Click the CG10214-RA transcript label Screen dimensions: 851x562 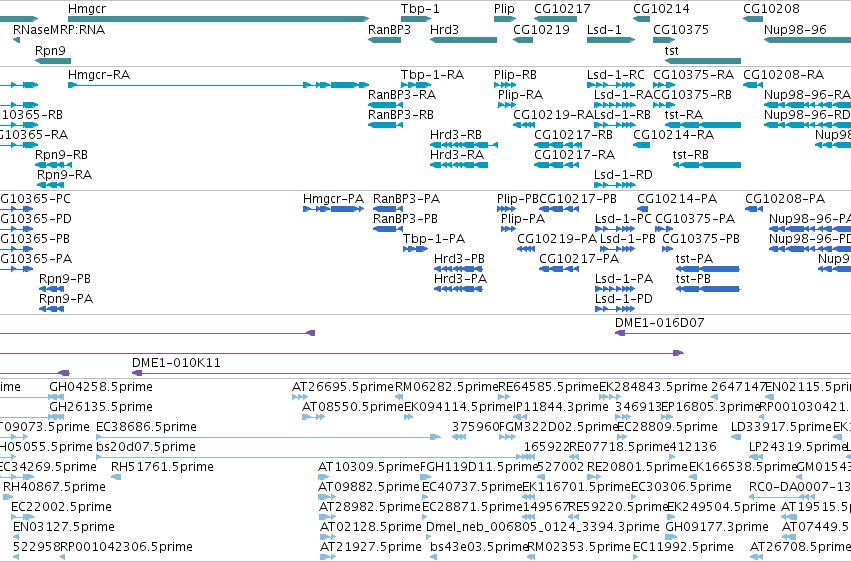coord(673,135)
